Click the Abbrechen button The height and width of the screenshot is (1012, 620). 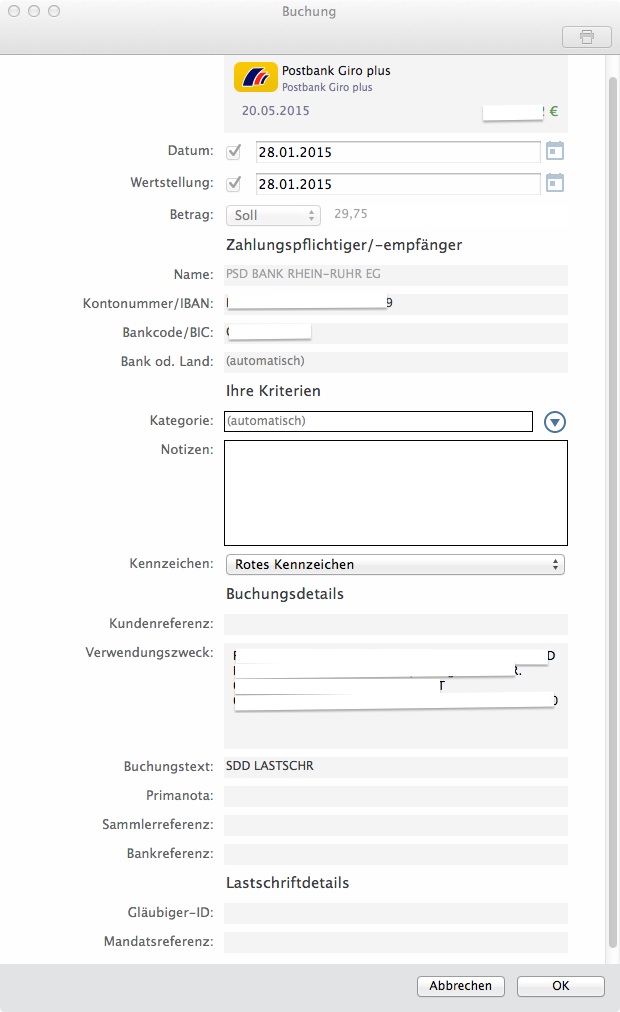(x=461, y=986)
